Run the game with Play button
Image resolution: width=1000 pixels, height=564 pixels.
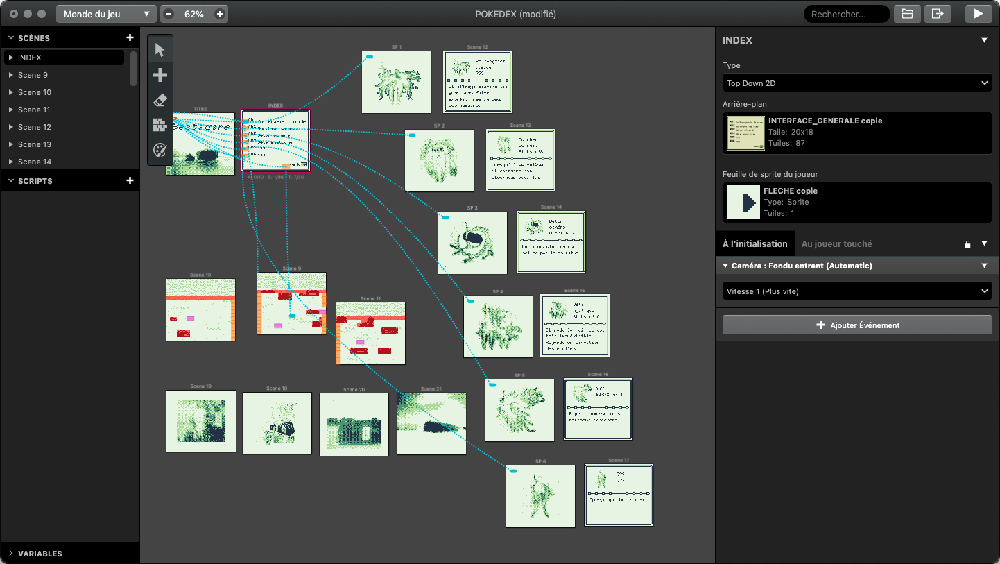975,14
